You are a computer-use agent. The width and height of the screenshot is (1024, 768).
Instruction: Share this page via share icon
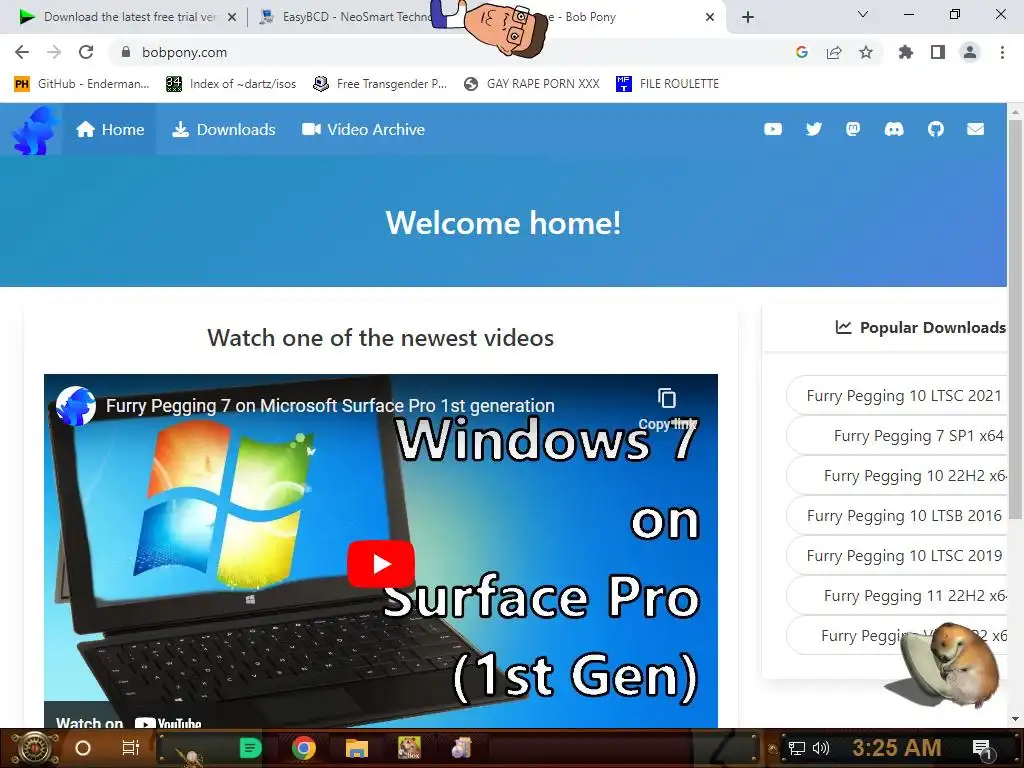pyautogui.click(x=834, y=52)
